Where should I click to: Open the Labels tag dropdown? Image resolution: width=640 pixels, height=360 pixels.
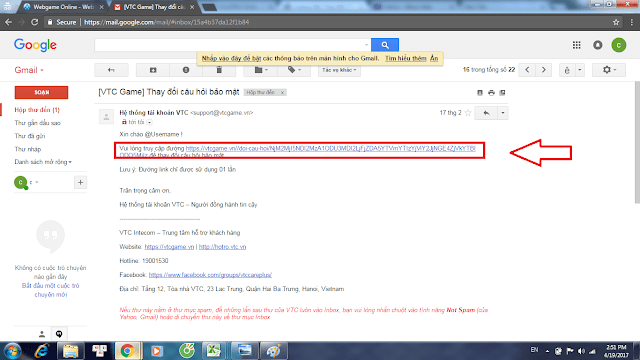(294, 70)
